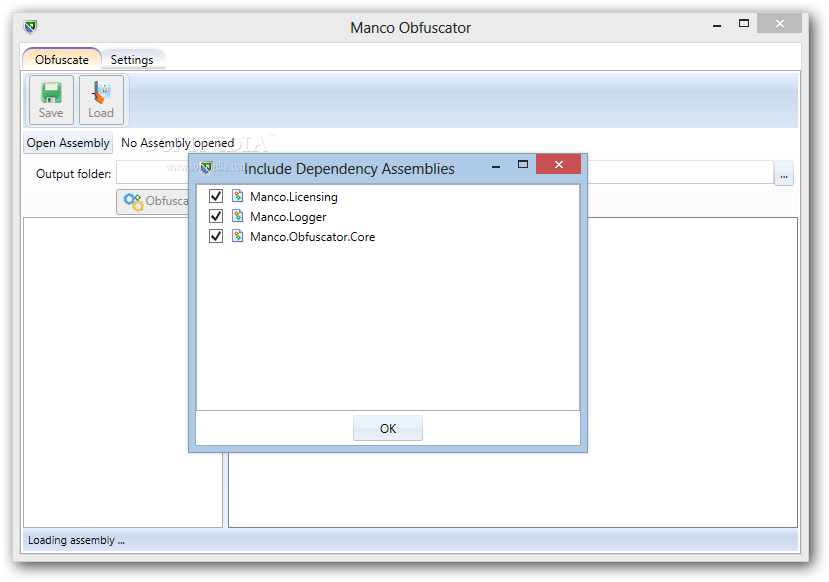829x582 pixels.
Task: Close the Include Dependency Assemblies dialog
Action: click(x=558, y=164)
